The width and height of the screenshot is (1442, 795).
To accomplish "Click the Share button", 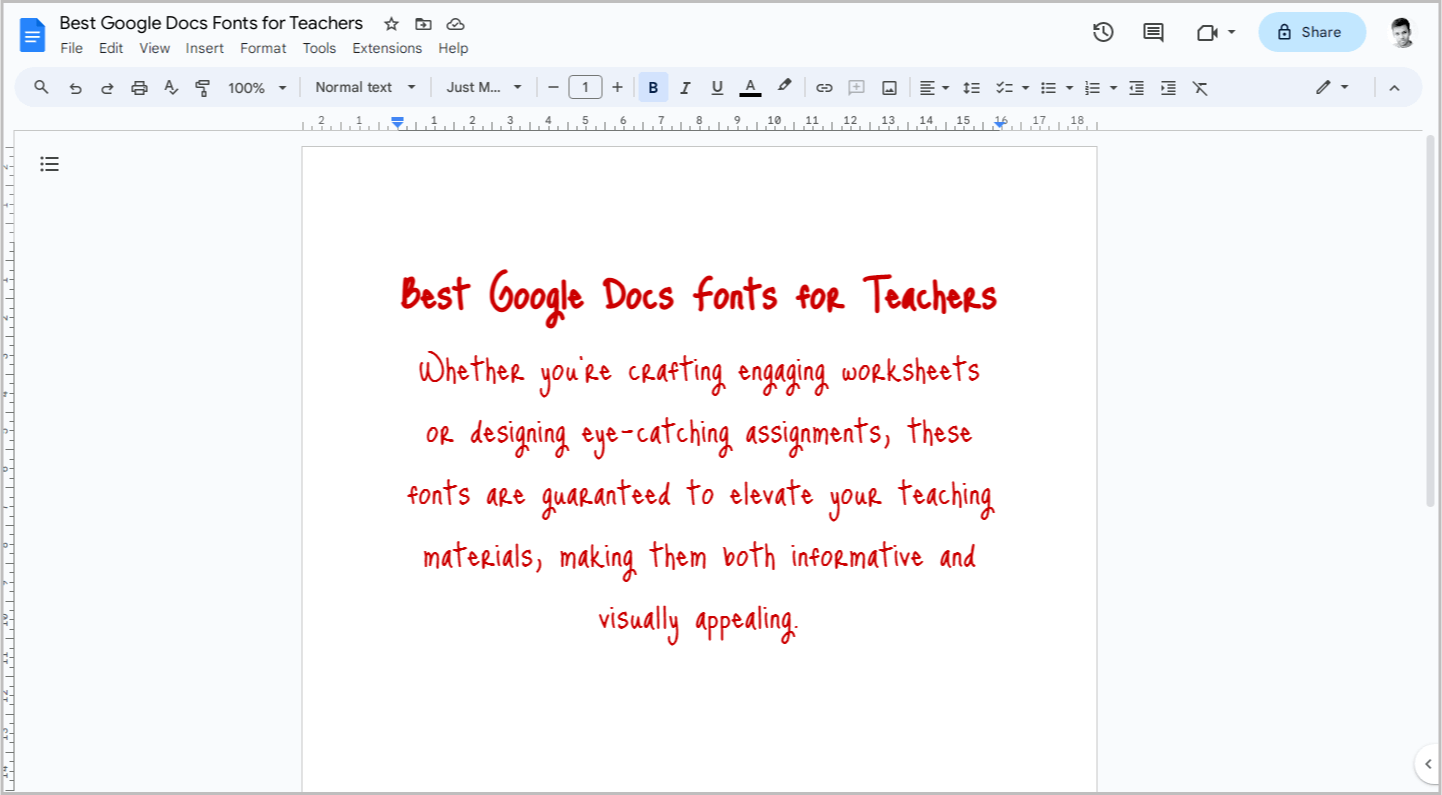I will [1311, 32].
